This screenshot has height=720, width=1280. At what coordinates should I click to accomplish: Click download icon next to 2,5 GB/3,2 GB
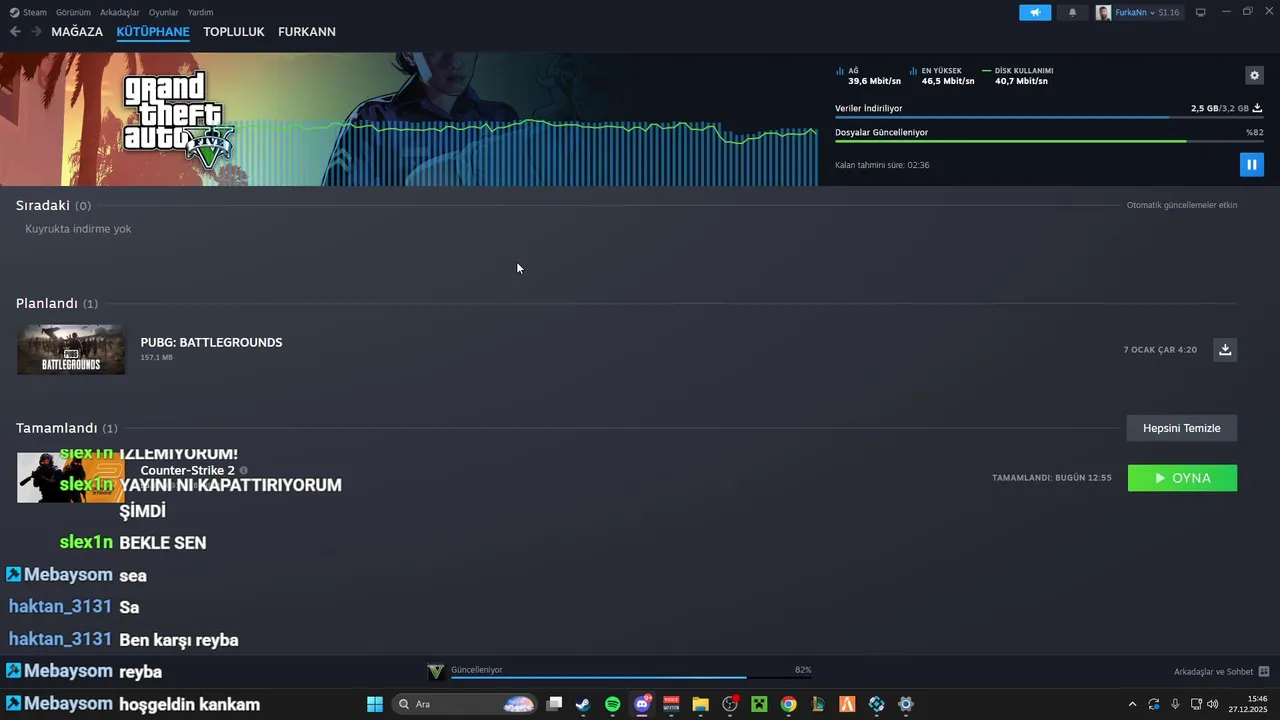point(1257,108)
